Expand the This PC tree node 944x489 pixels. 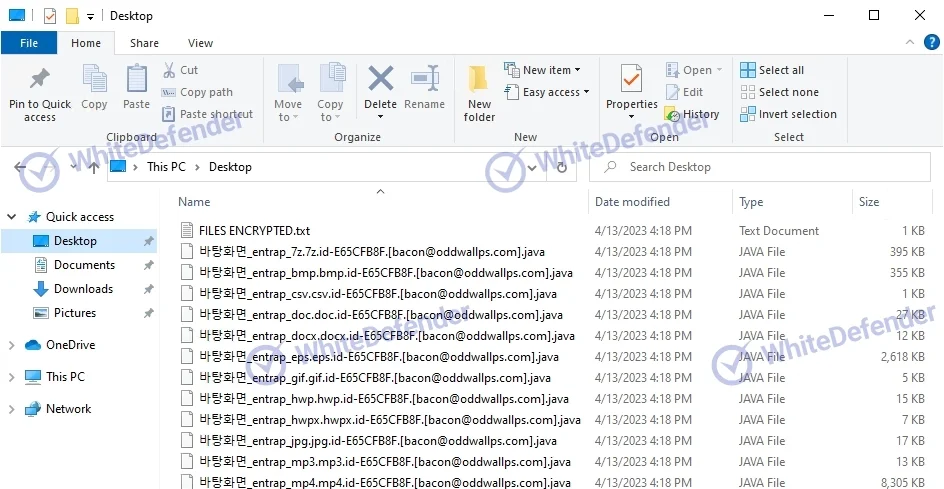tap(12, 377)
